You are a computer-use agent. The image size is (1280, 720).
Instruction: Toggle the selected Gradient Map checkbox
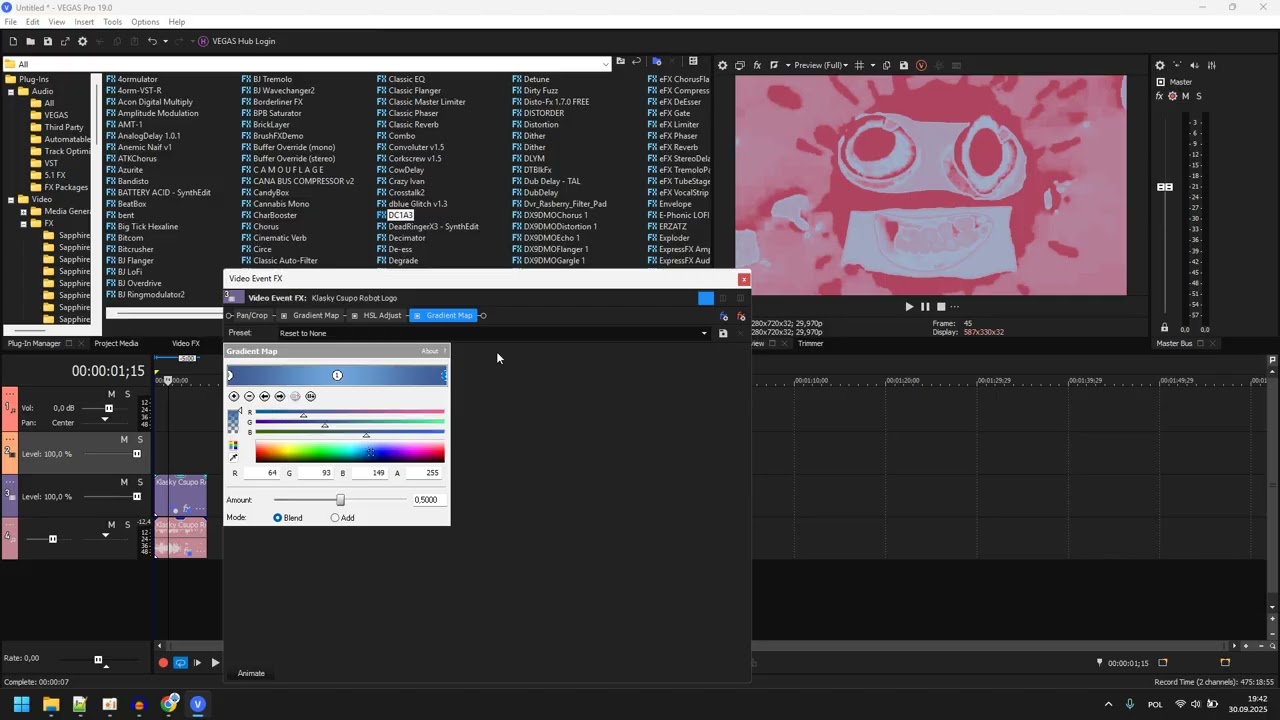[x=417, y=316]
